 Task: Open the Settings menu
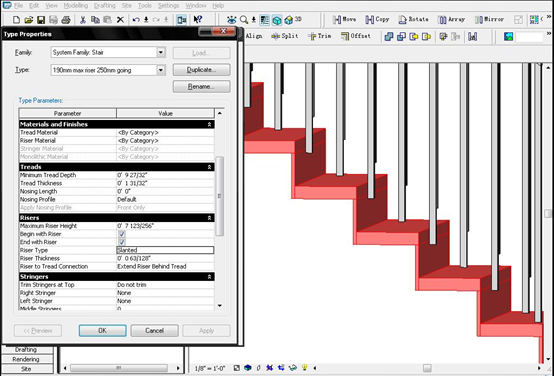[x=168, y=6]
